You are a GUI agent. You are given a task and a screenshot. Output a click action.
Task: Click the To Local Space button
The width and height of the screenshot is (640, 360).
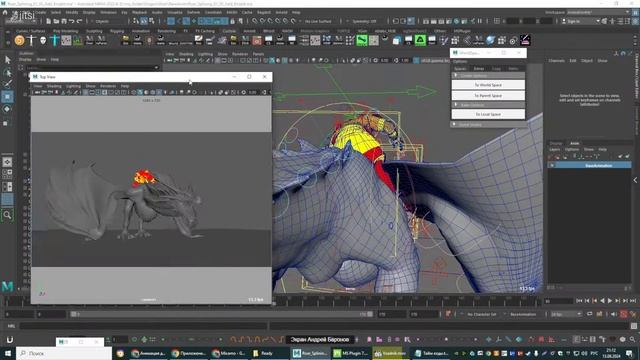tap(488, 114)
